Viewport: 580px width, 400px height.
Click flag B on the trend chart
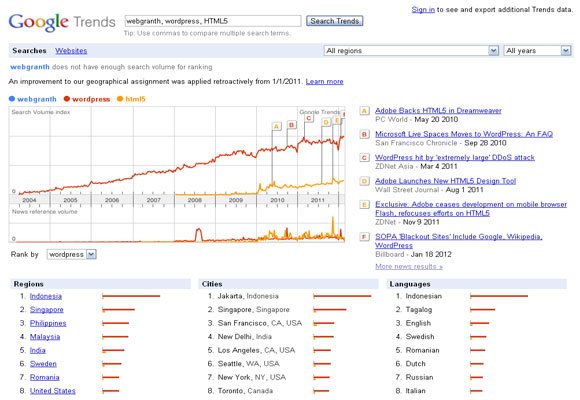(291, 125)
